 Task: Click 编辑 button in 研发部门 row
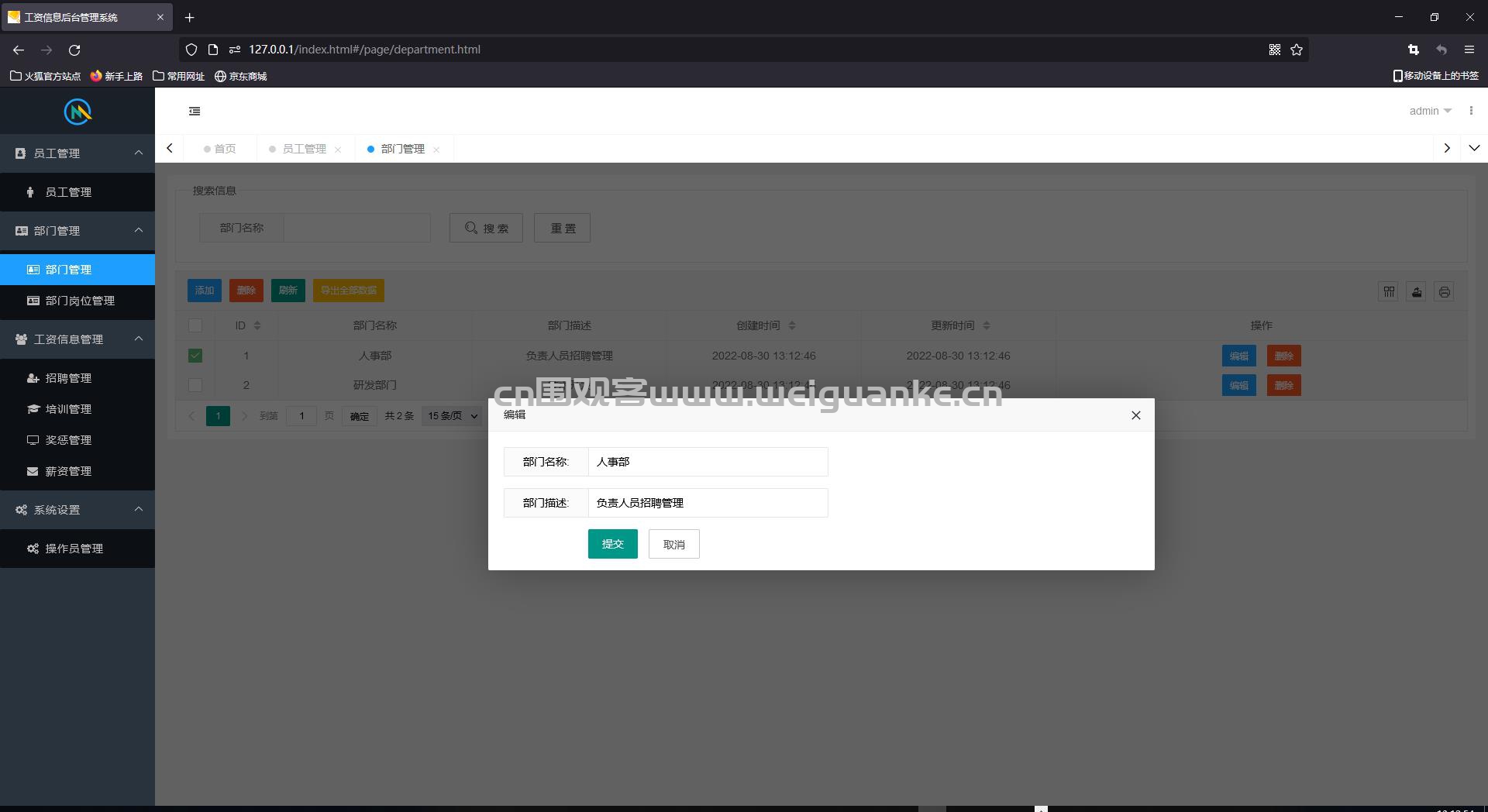click(1238, 385)
